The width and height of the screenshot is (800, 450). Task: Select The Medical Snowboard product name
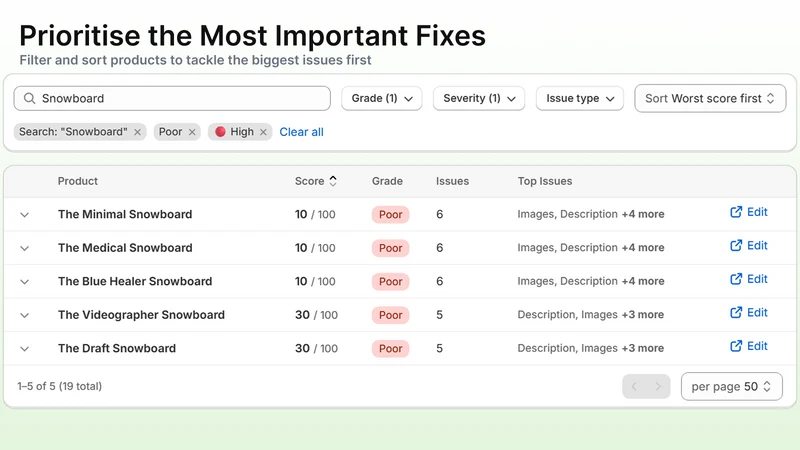pyautogui.click(x=125, y=248)
